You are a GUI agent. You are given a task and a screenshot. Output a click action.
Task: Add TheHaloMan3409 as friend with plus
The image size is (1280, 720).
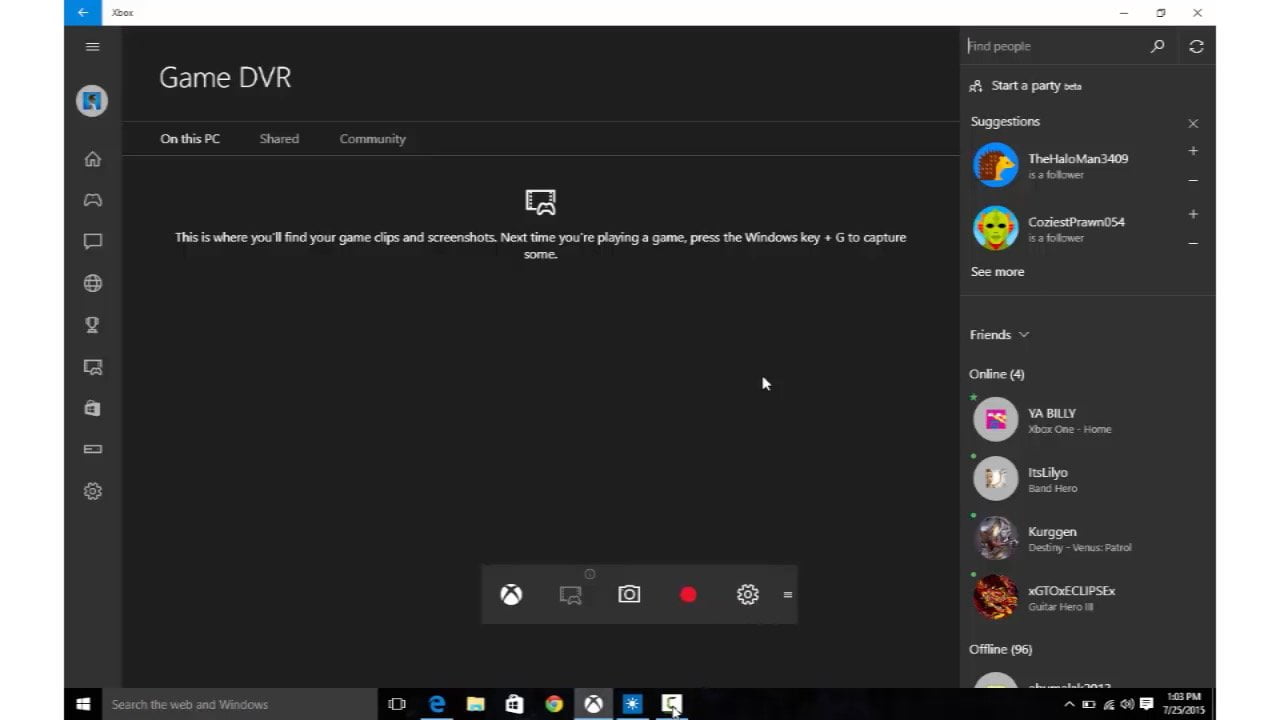click(x=1193, y=151)
